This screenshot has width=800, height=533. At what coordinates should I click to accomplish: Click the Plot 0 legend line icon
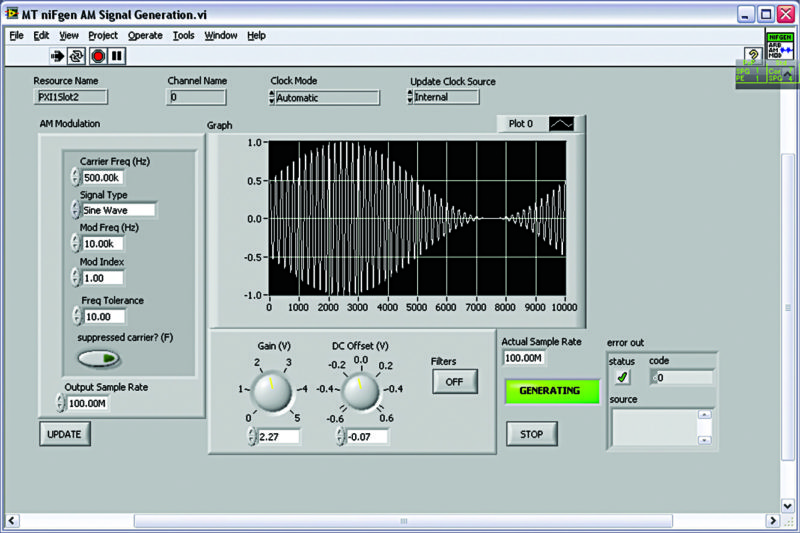pos(563,123)
